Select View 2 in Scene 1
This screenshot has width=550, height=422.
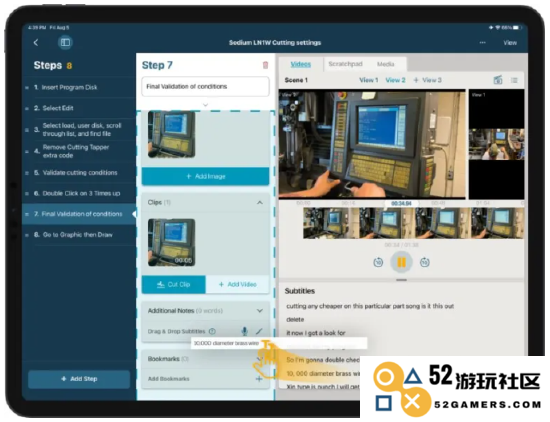[x=395, y=80]
